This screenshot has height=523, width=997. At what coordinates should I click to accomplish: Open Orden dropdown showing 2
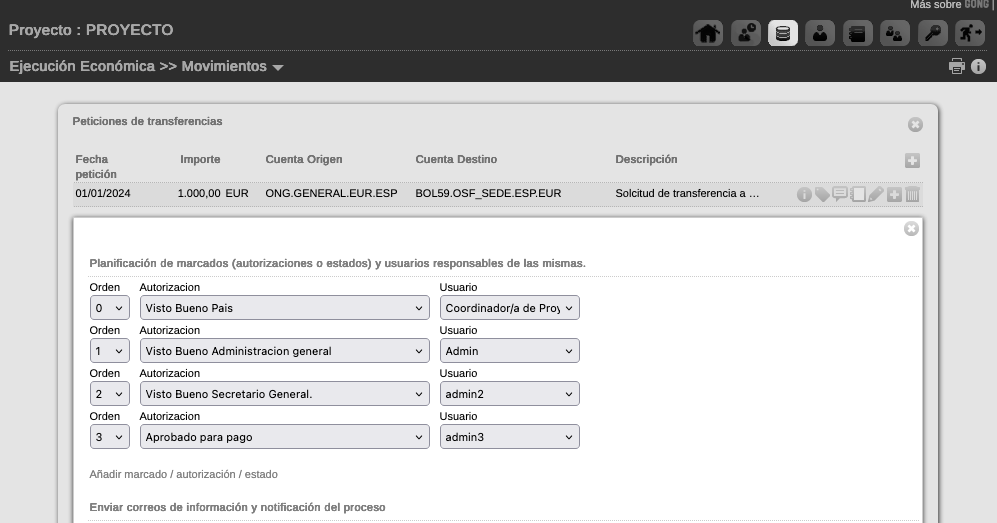(109, 394)
